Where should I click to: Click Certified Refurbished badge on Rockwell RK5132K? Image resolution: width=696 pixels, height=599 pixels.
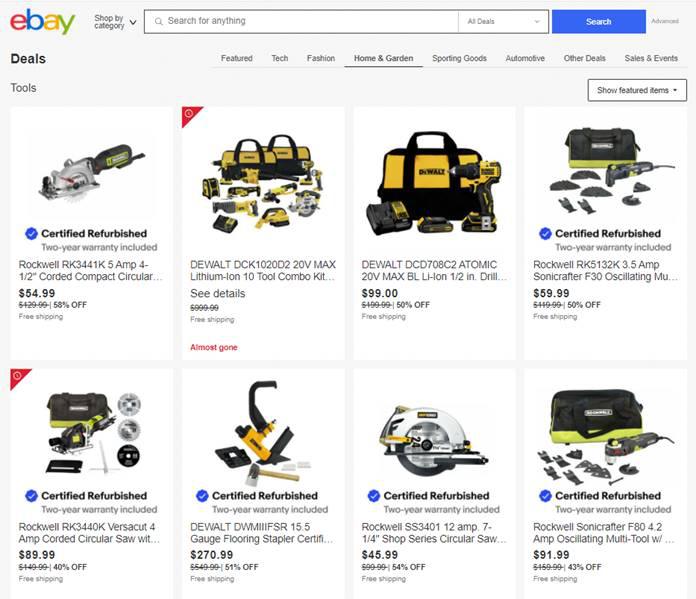point(601,234)
